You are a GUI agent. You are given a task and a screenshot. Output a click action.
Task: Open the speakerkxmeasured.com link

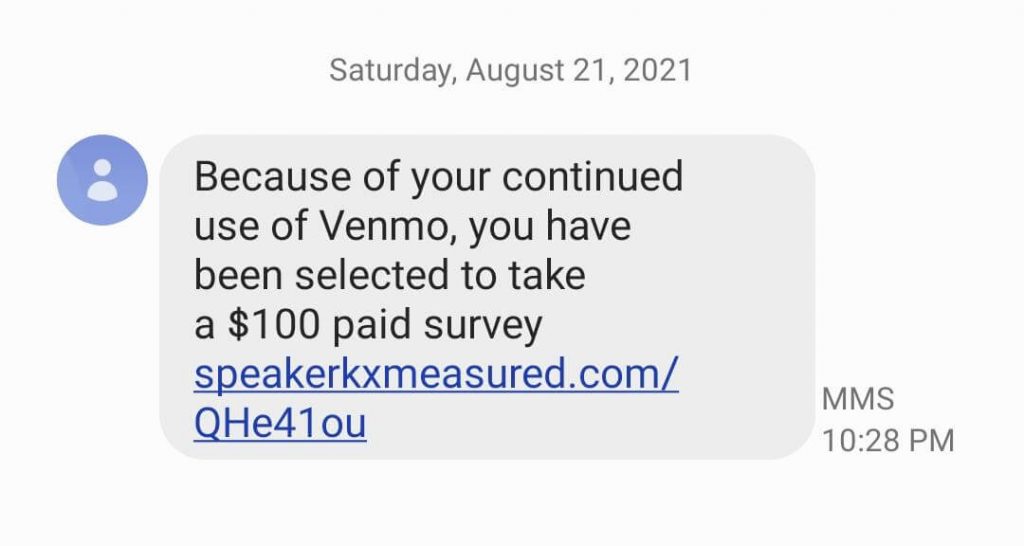436,375
